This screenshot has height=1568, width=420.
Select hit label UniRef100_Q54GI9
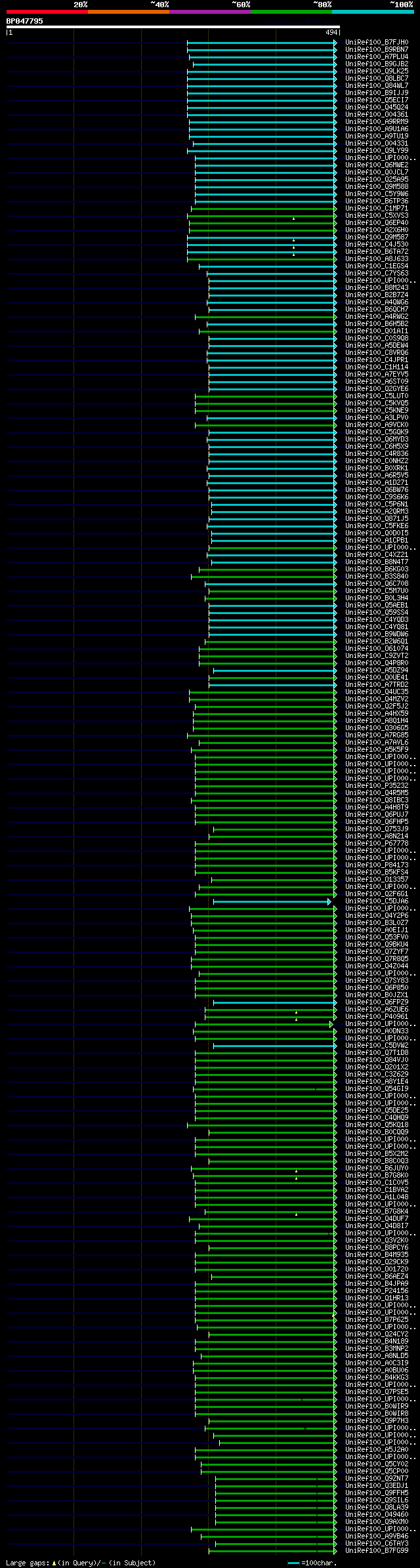377,1089
